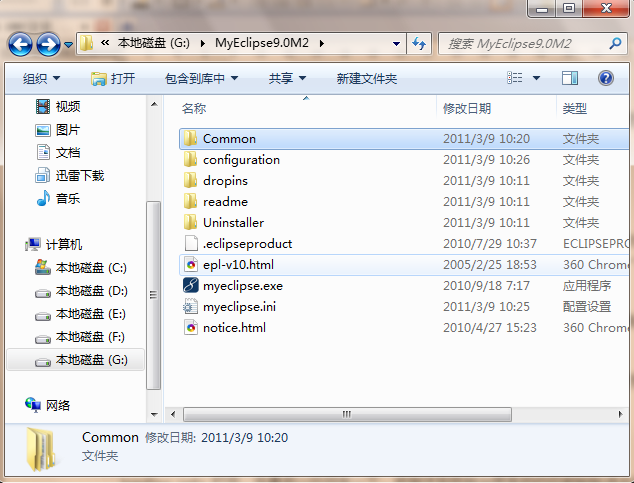Sort by the 修改日期 column header
This screenshot has width=634, height=483.
(467, 108)
